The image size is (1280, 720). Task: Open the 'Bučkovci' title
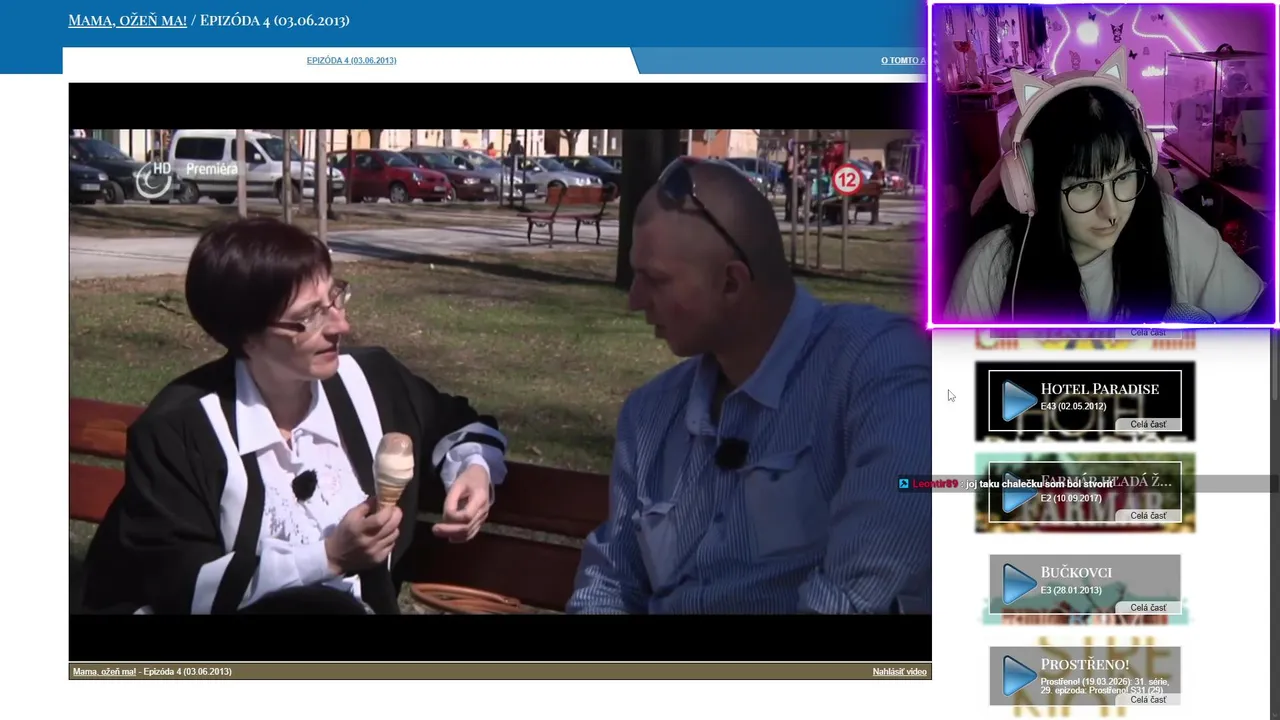(x=1076, y=573)
